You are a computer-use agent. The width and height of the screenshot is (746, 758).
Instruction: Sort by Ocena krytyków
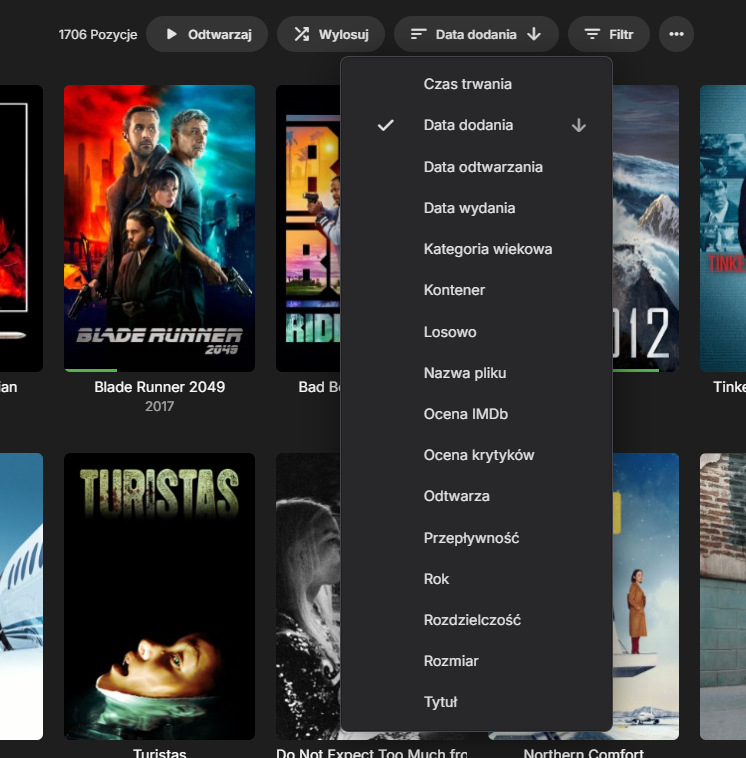click(476, 455)
